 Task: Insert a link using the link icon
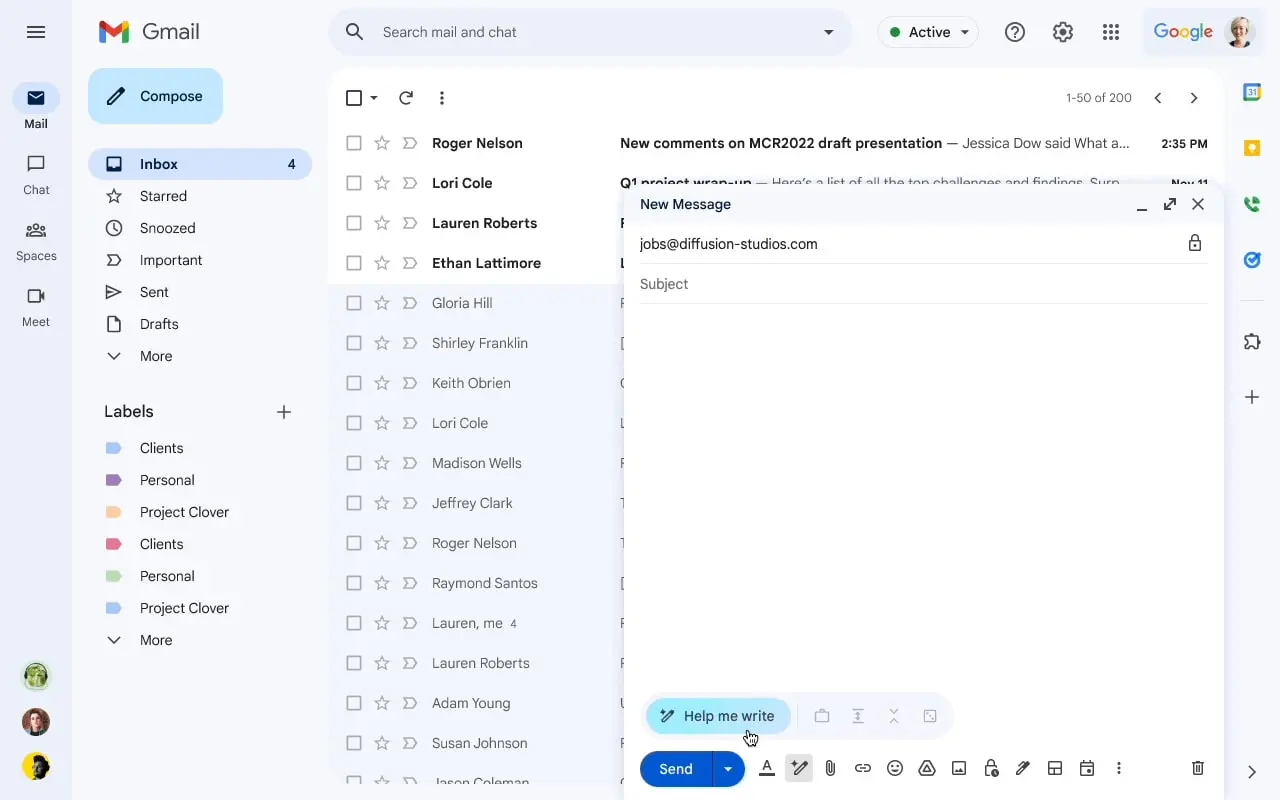862,768
